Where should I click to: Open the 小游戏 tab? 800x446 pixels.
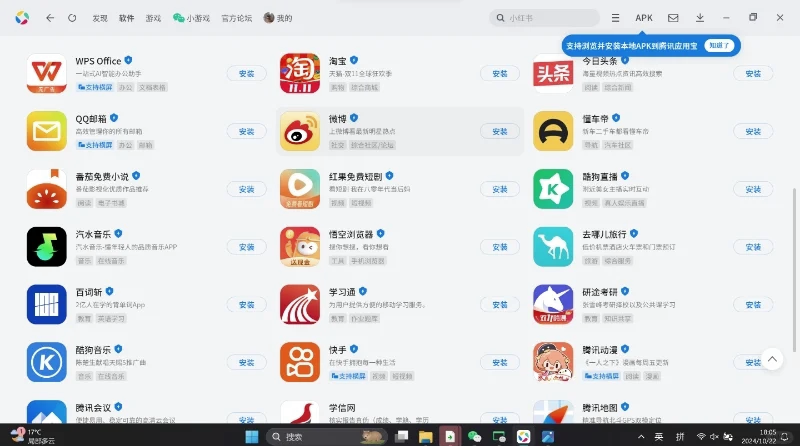(191, 18)
